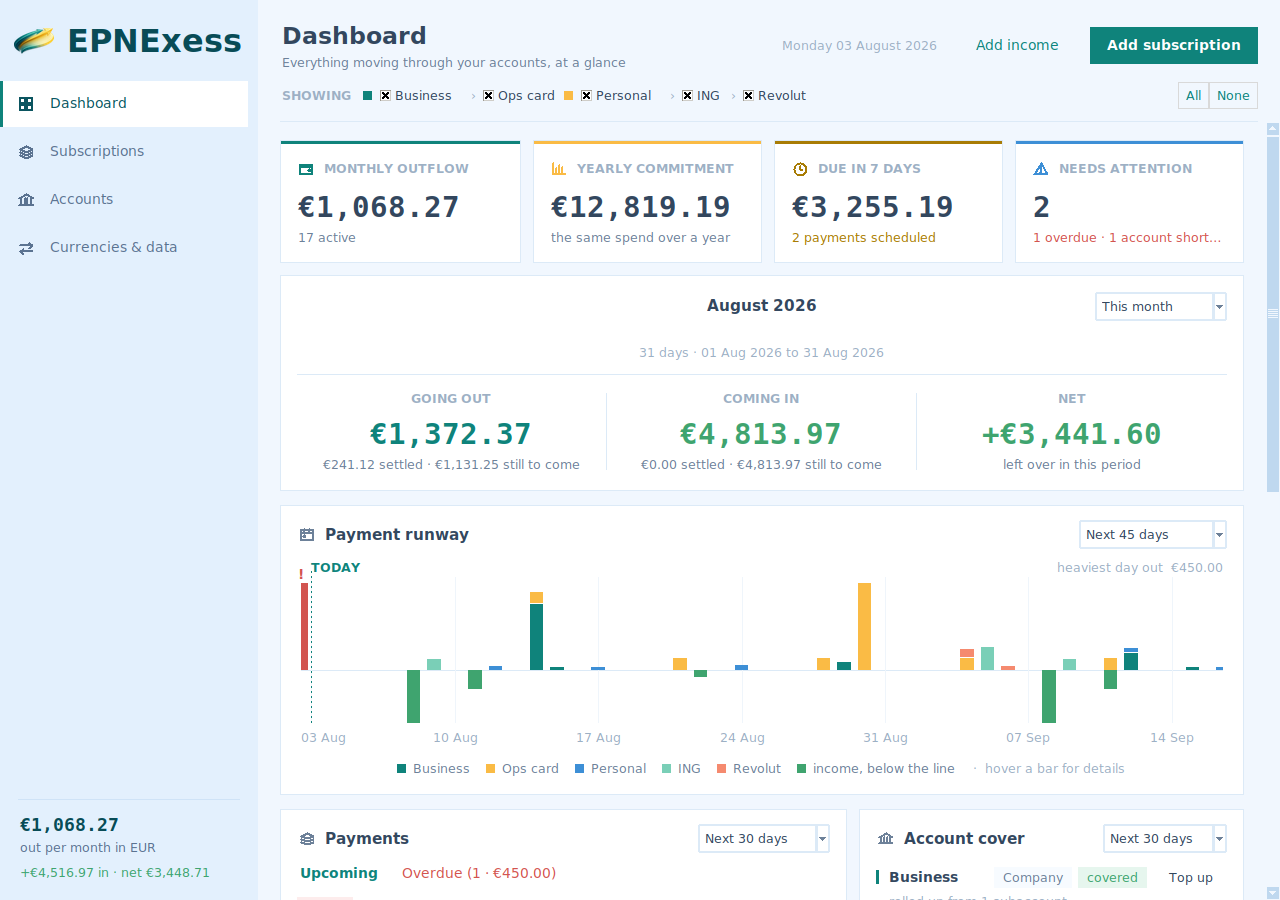The height and width of the screenshot is (900, 1280).
Task: Click the scrollbar down arrow
Action: coord(1273,892)
